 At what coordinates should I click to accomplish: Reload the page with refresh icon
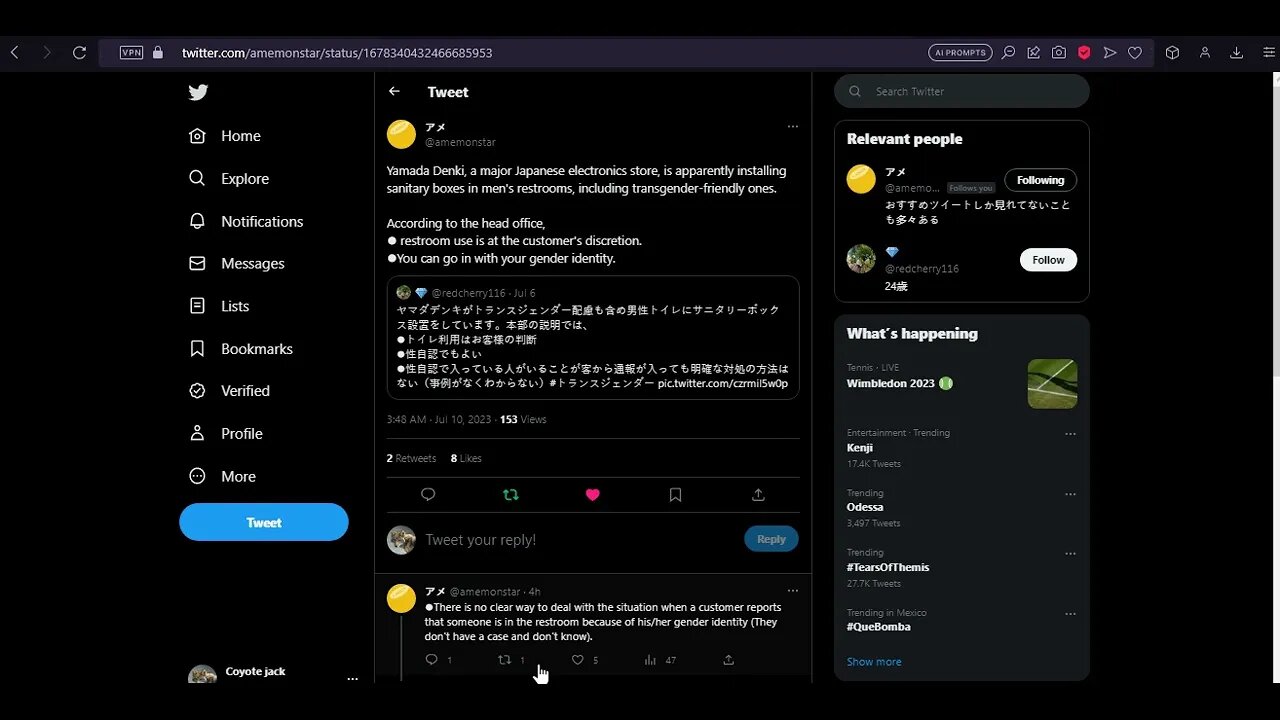coord(79,52)
